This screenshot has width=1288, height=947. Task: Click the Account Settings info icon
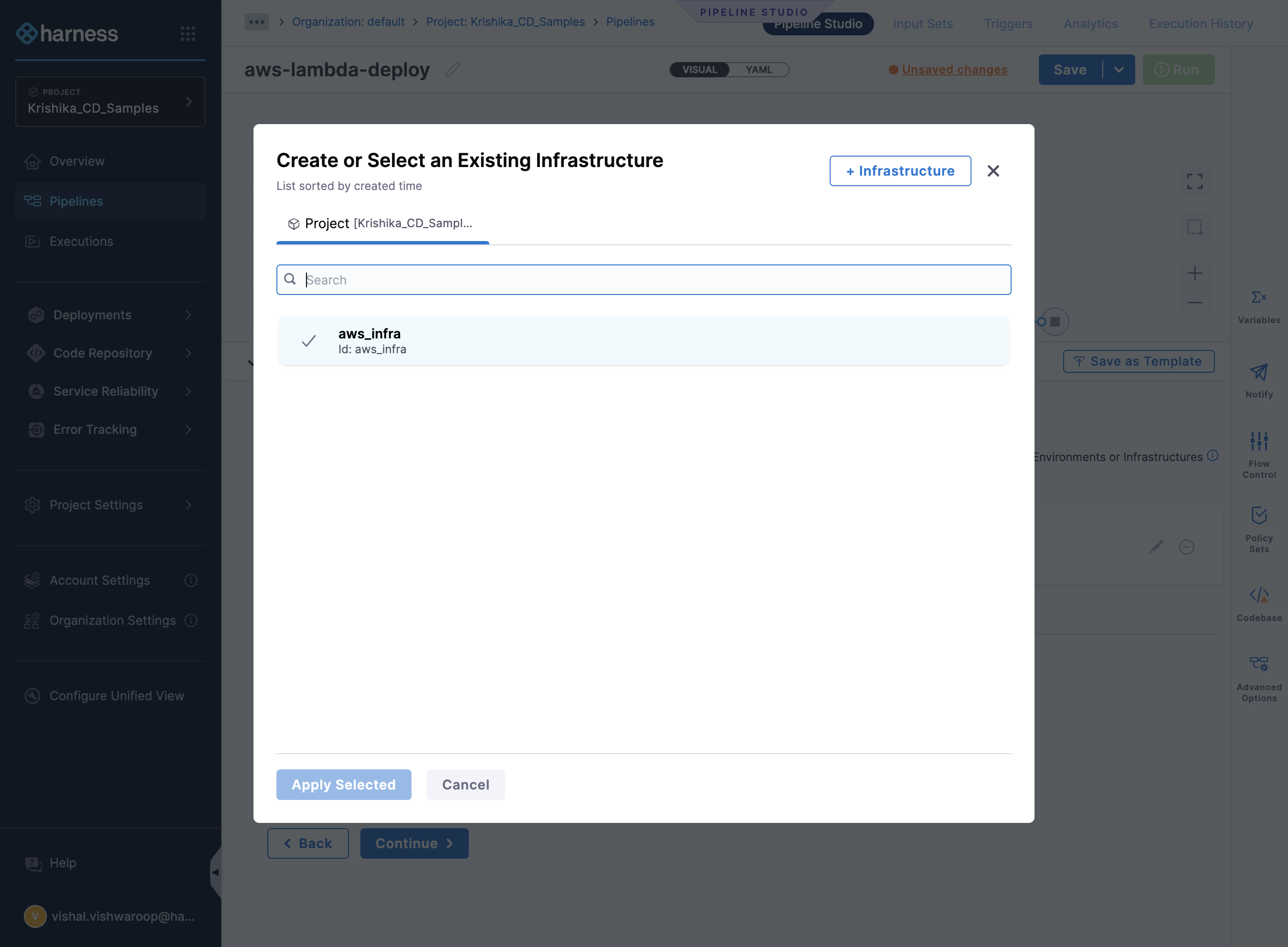click(x=191, y=581)
